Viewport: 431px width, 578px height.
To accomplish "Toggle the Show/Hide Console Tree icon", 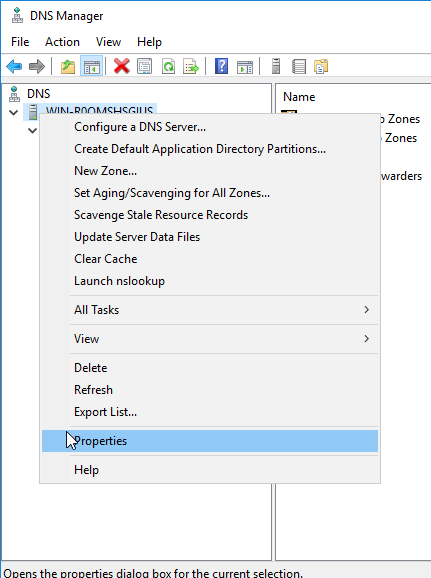I will pyautogui.click(x=91, y=67).
